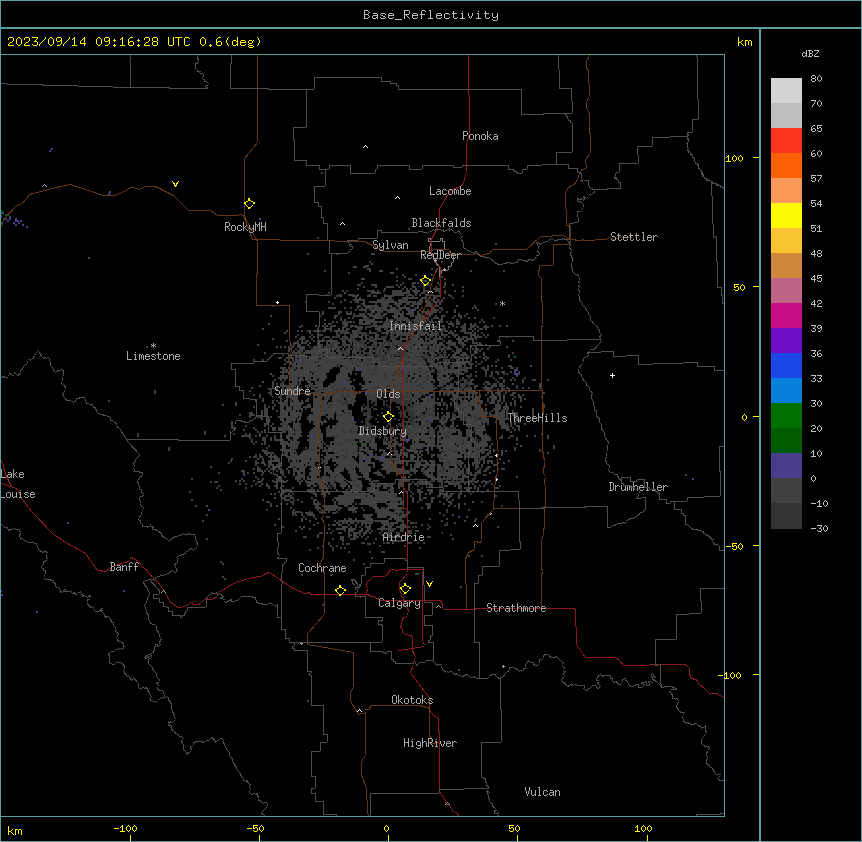The height and width of the screenshot is (842, 862).
Task: Select the green 30 dBZ legend swatch
Action: click(786, 416)
